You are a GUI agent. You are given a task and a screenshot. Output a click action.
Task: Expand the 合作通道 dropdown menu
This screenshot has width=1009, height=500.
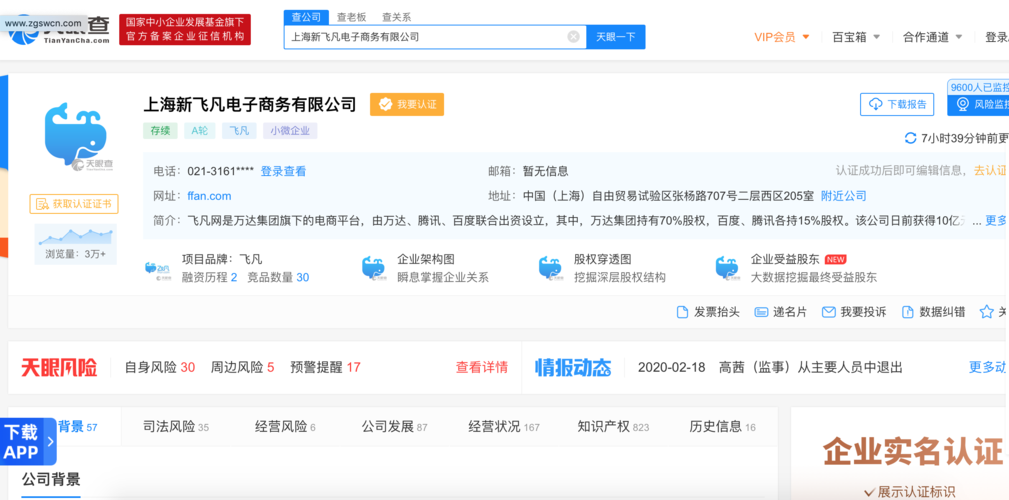(x=932, y=37)
